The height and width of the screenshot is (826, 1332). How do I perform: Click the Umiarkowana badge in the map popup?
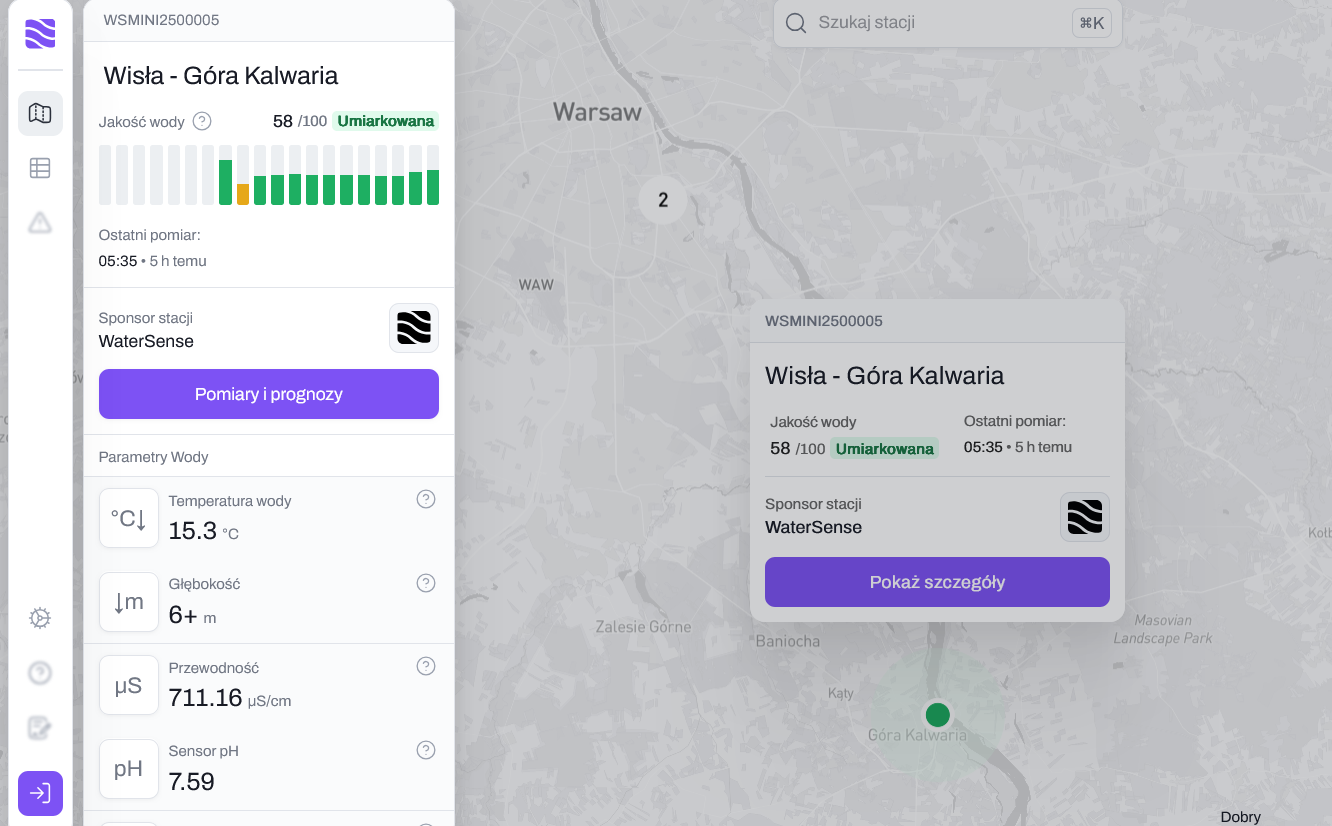885,449
